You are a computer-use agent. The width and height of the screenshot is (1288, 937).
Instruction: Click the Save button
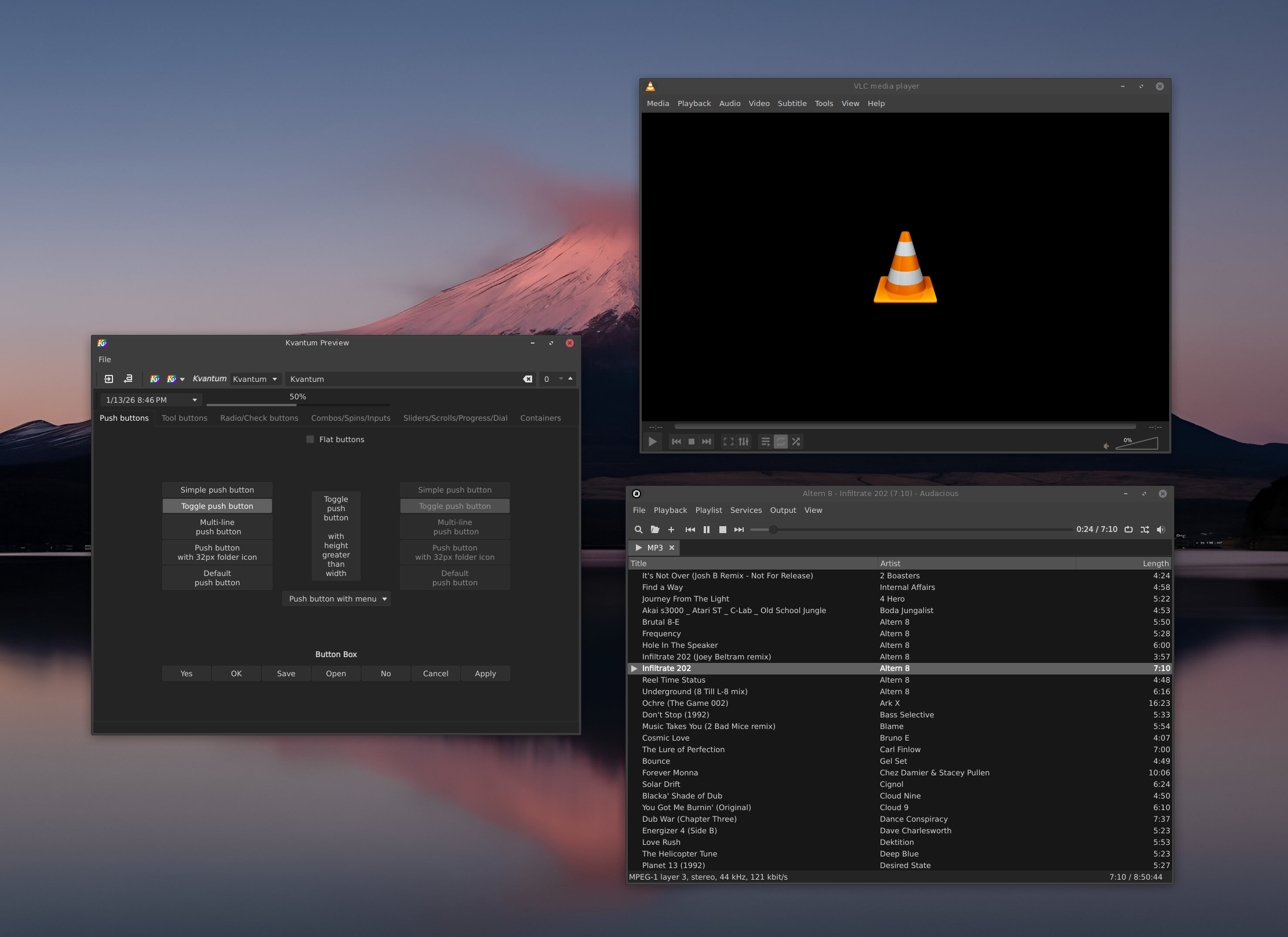pyautogui.click(x=286, y=673)
